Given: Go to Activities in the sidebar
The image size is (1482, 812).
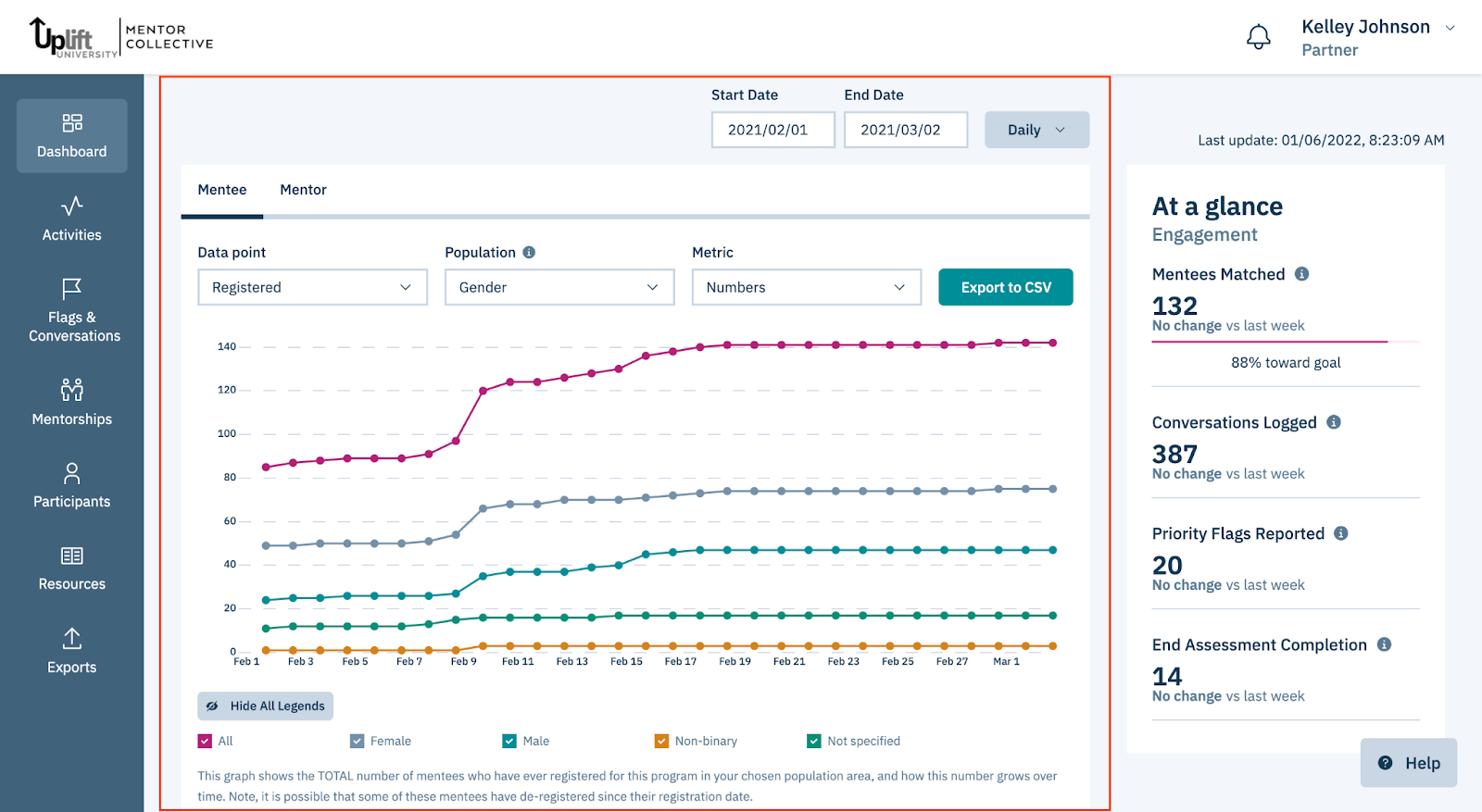Looking at the screenshot, I should click(71, 219).
